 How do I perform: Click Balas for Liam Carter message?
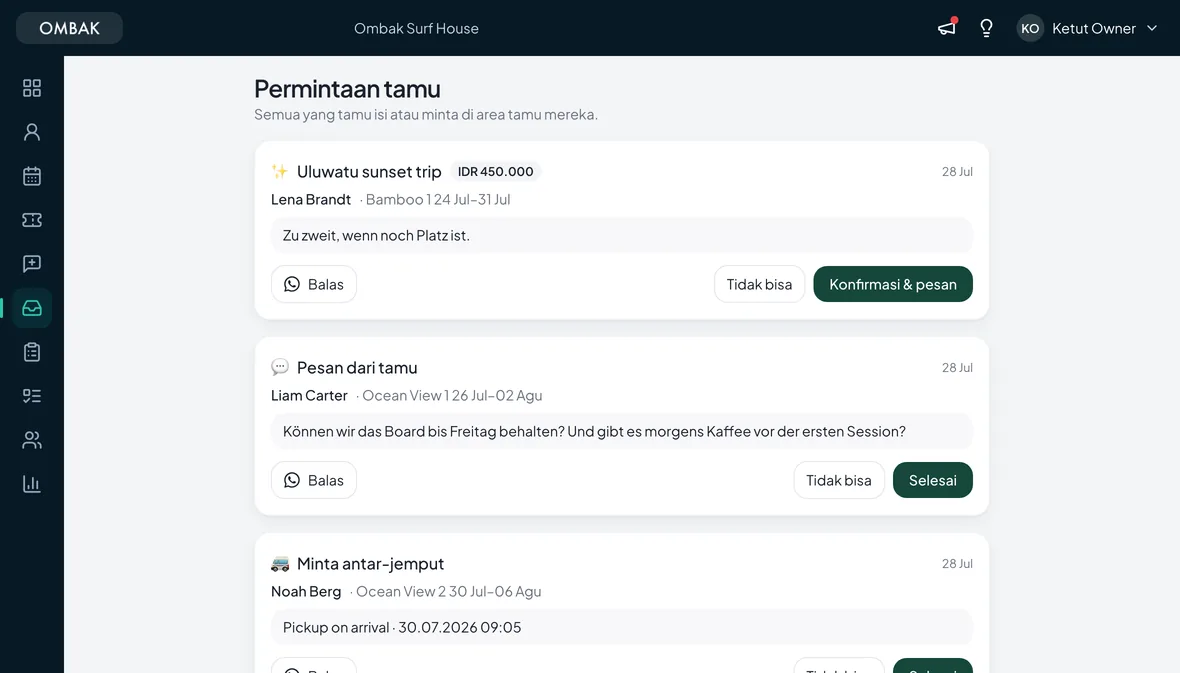[x=314, y=480]
